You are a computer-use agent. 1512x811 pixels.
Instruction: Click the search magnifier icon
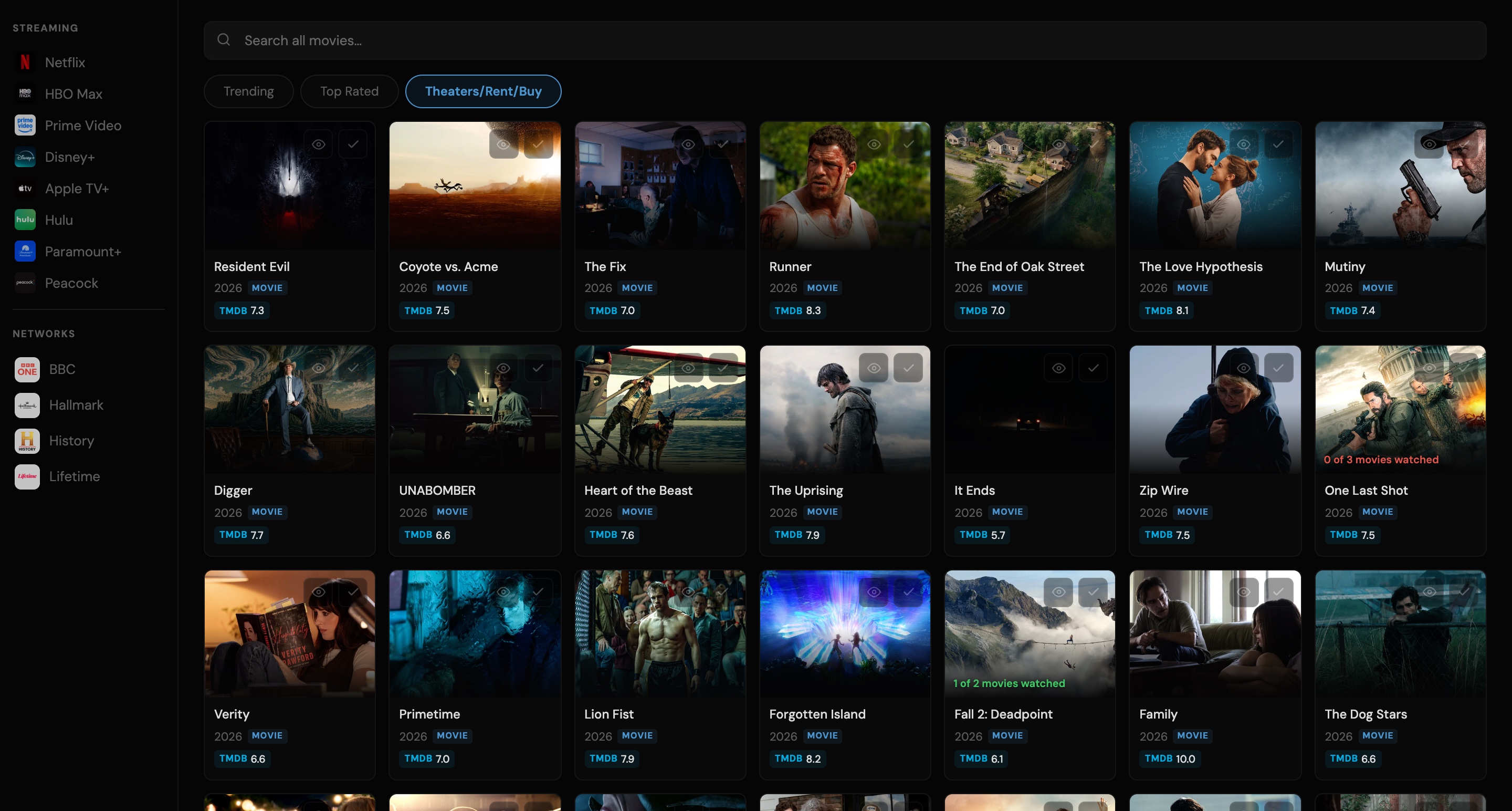[224, 40]
